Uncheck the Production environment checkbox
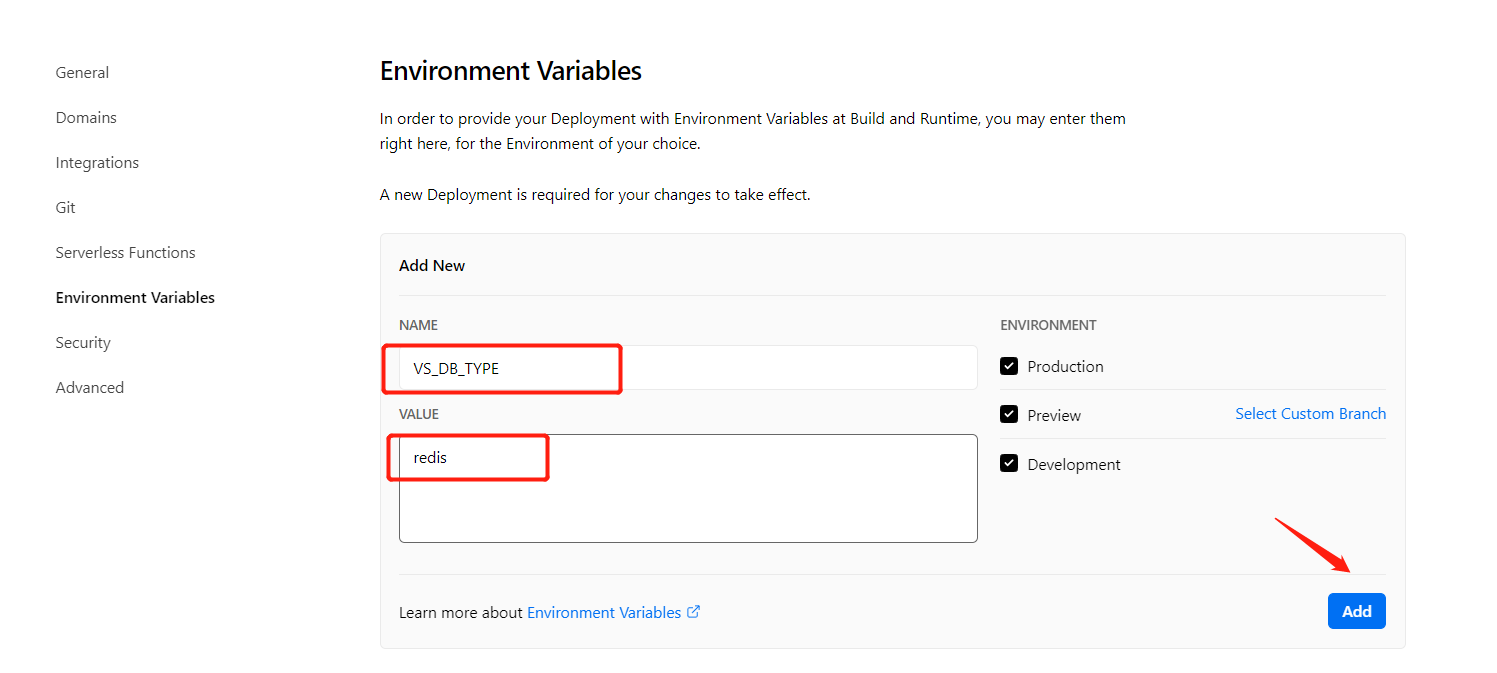1497x673 pixels. (x=1009, y=366)
